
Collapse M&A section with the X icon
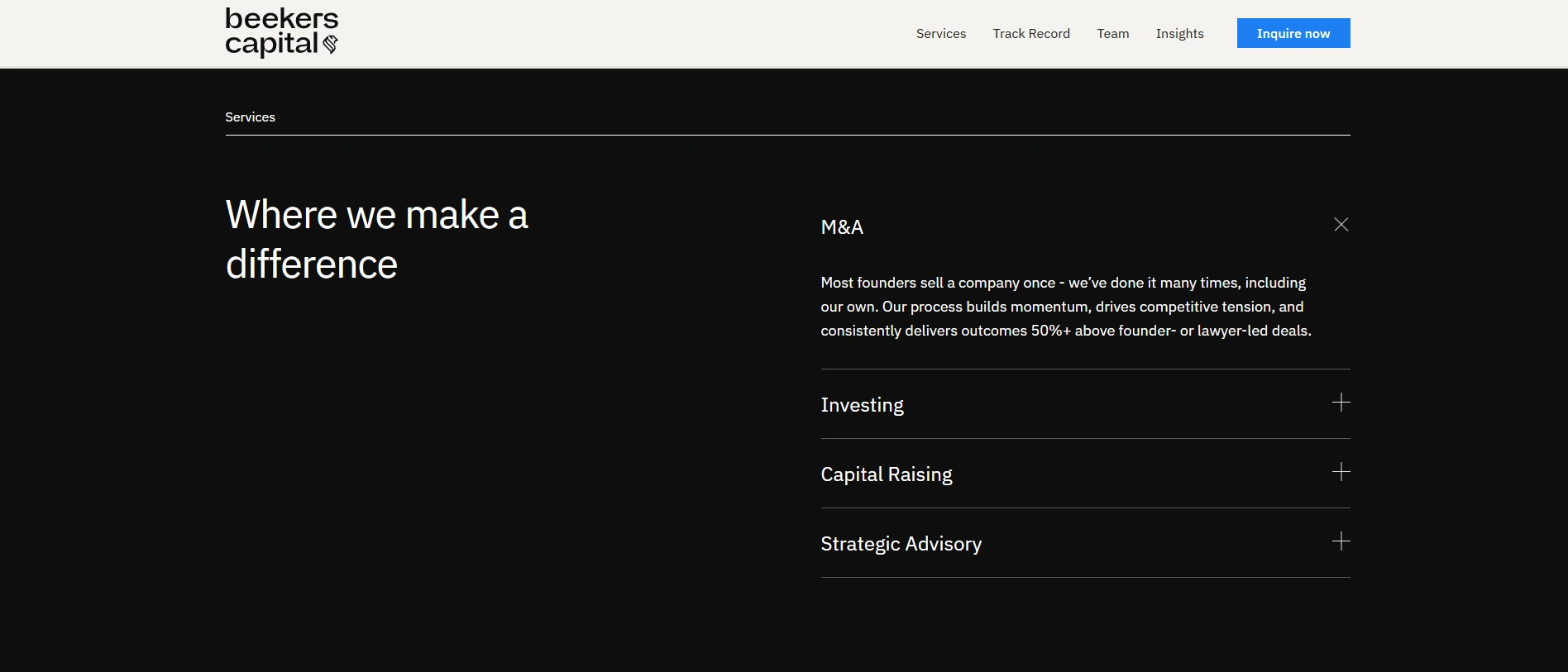click(x=1341, y=225)
